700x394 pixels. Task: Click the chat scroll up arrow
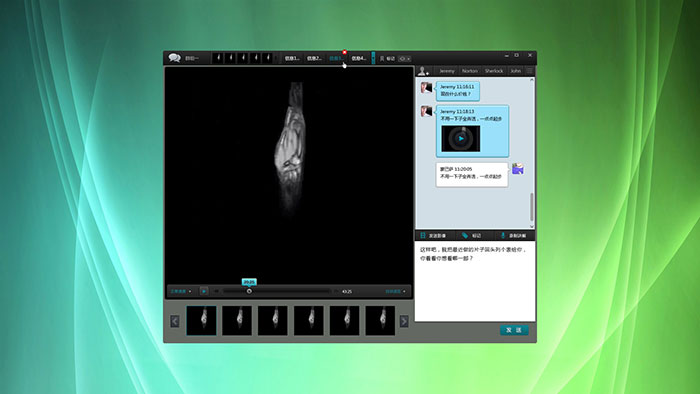tap(532, 80)
